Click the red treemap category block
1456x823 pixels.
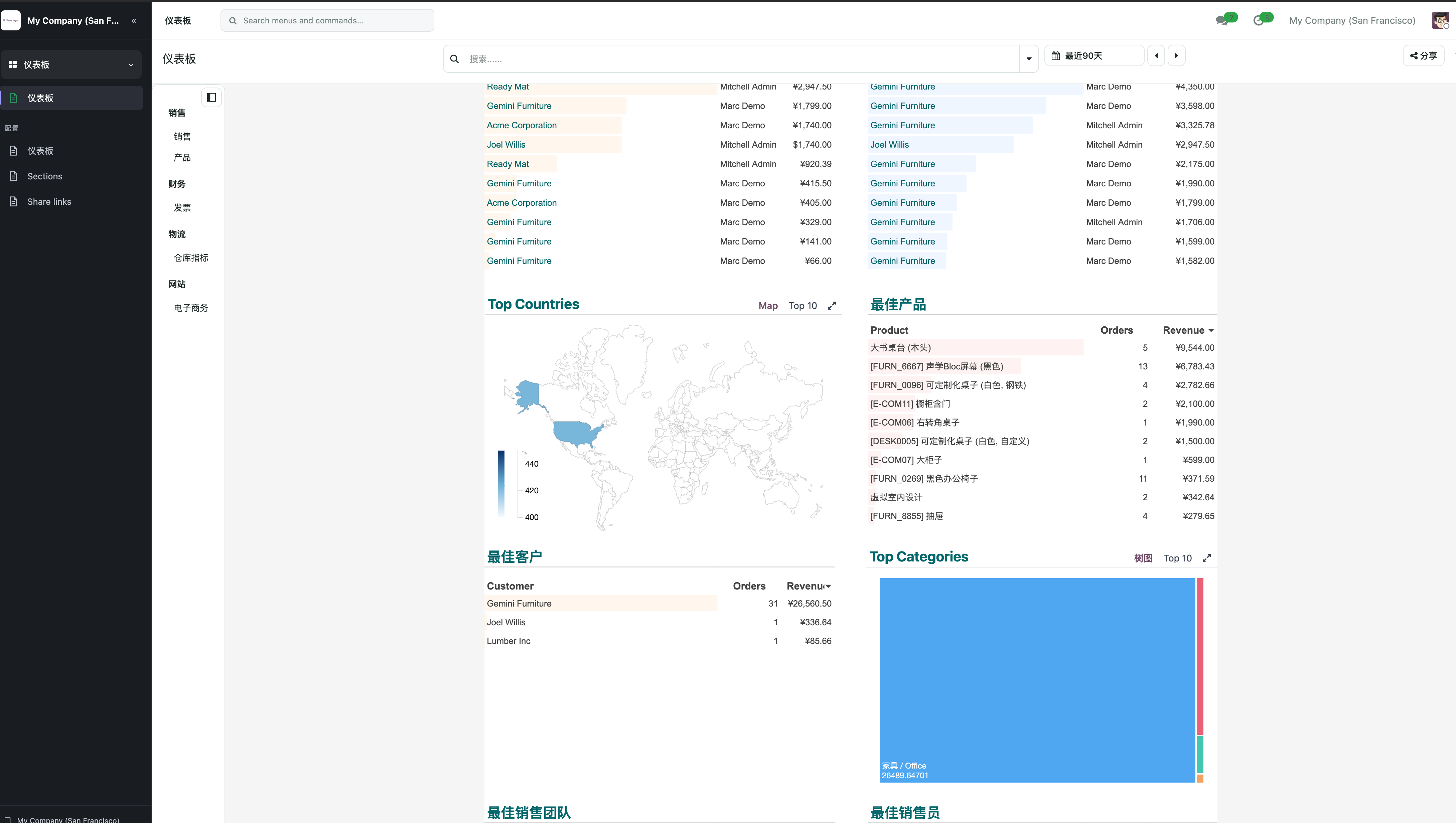1199,656
